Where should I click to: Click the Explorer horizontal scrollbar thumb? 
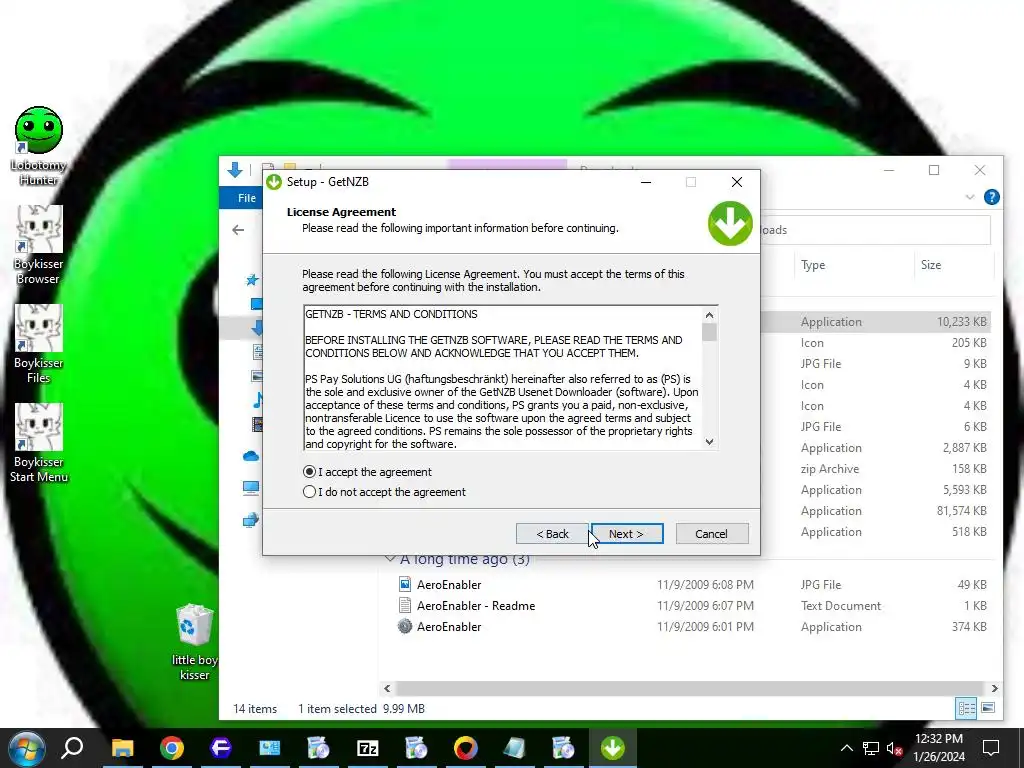pos(690,688)
